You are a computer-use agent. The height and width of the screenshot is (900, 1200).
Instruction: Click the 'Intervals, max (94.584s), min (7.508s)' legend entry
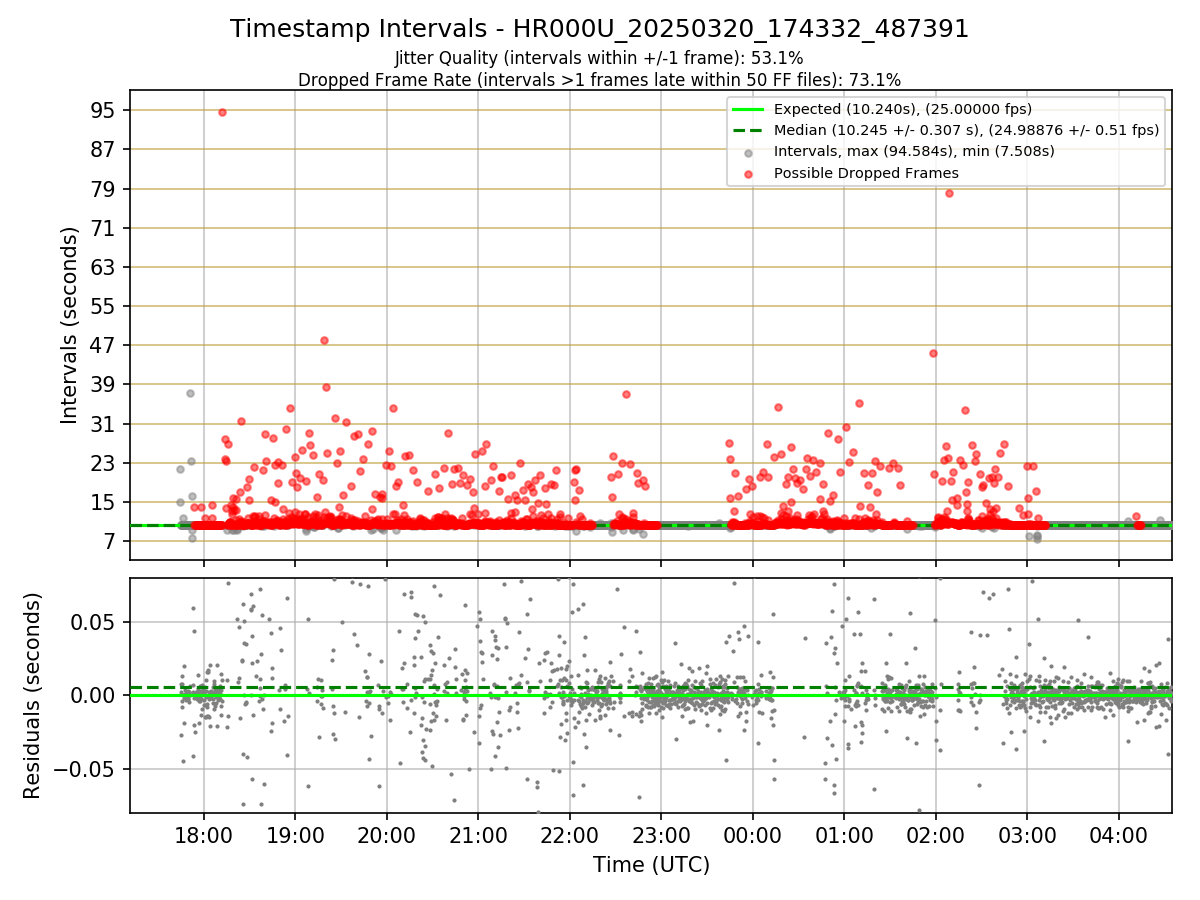[914, 151]
